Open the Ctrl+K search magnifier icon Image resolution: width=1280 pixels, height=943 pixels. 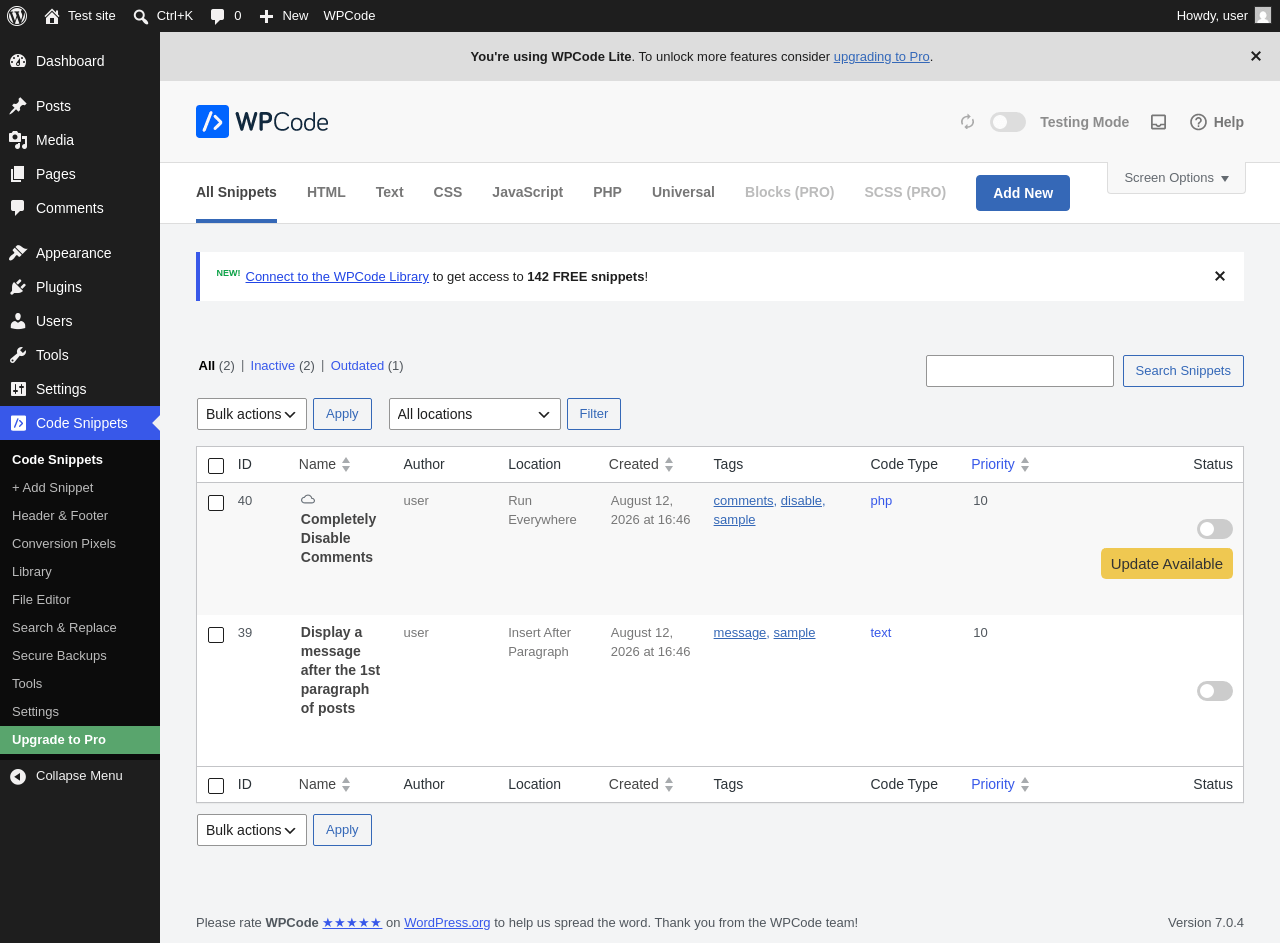141,16
